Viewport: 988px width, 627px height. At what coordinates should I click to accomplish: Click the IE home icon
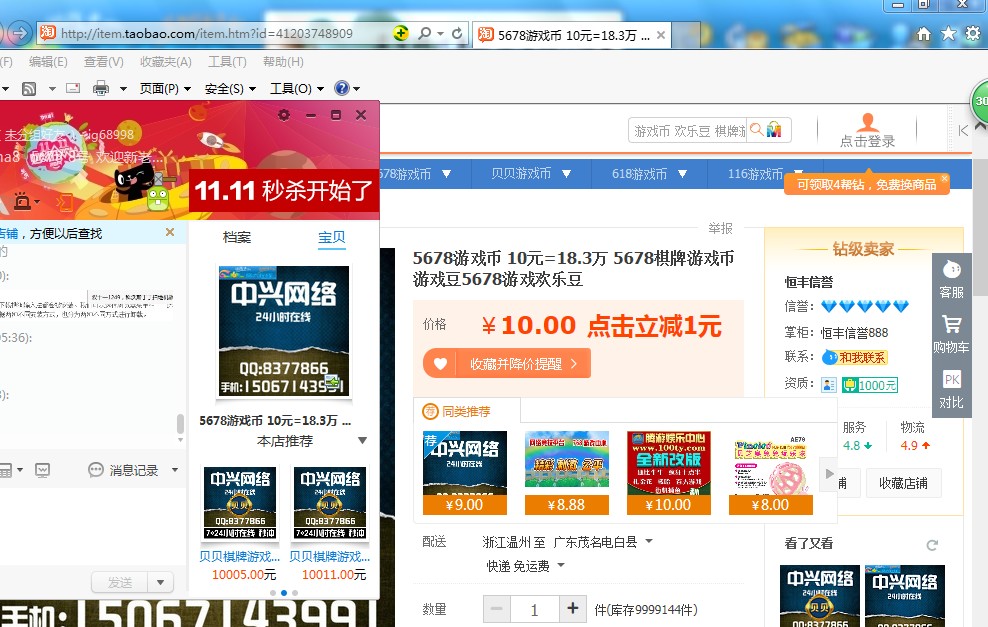tap(924, 34)
